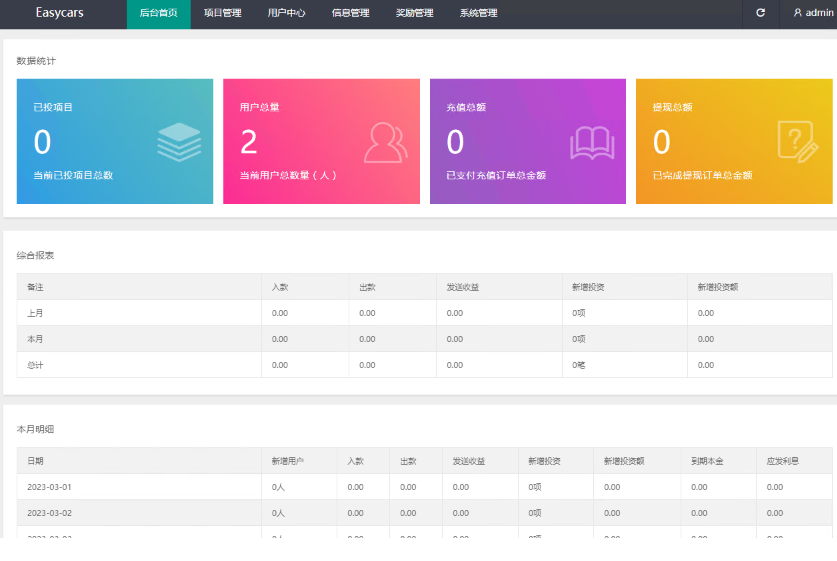
Task: Click the users icon in 用户总量 card
Action: tap(385, 143)
